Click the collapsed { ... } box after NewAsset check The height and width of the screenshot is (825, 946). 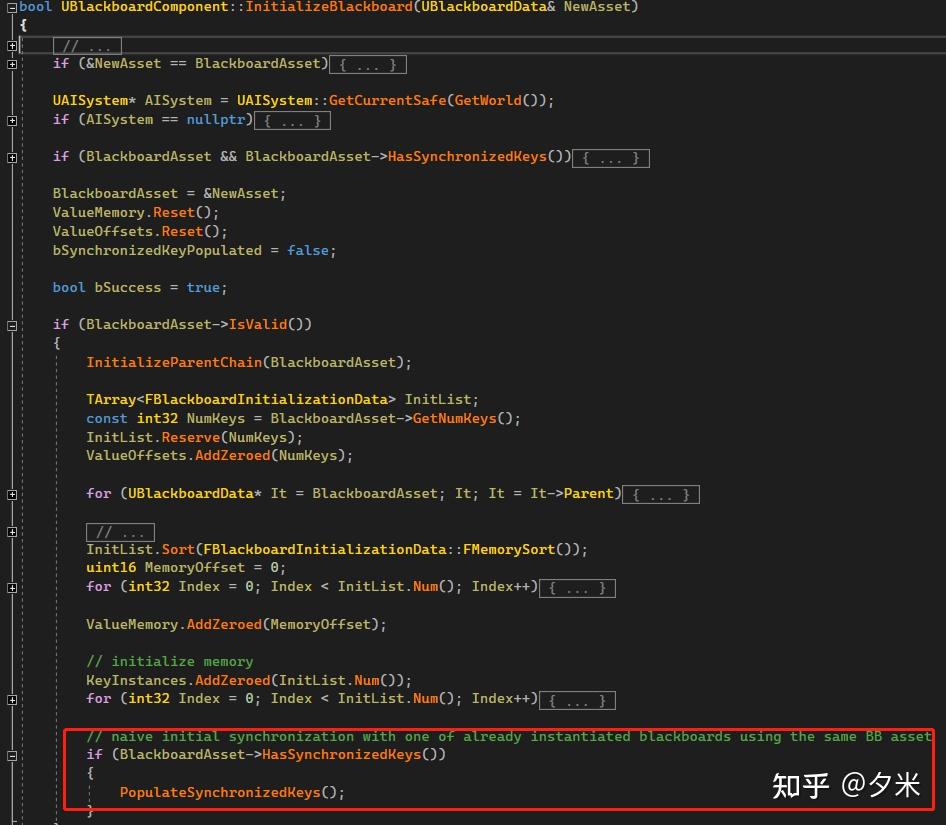tap(367, 65)
